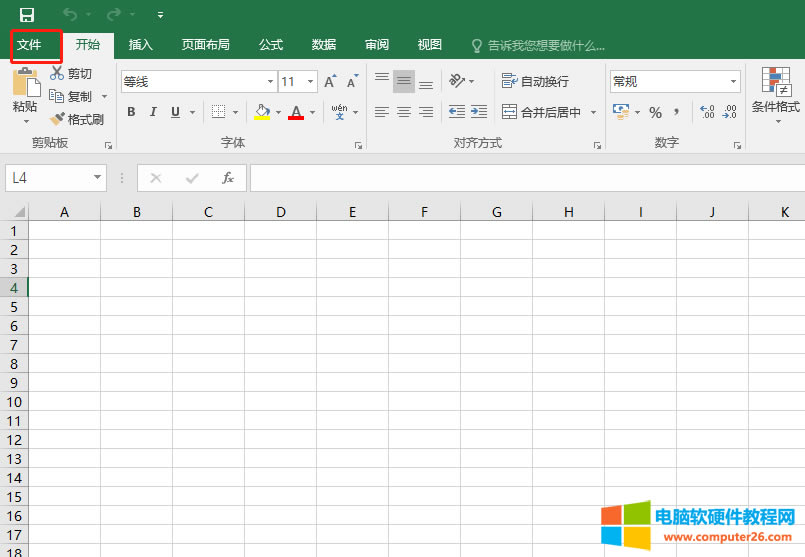Apply the yellow fill color swatch
Viewport: 805px width, 557px height.
coord(262,112)
